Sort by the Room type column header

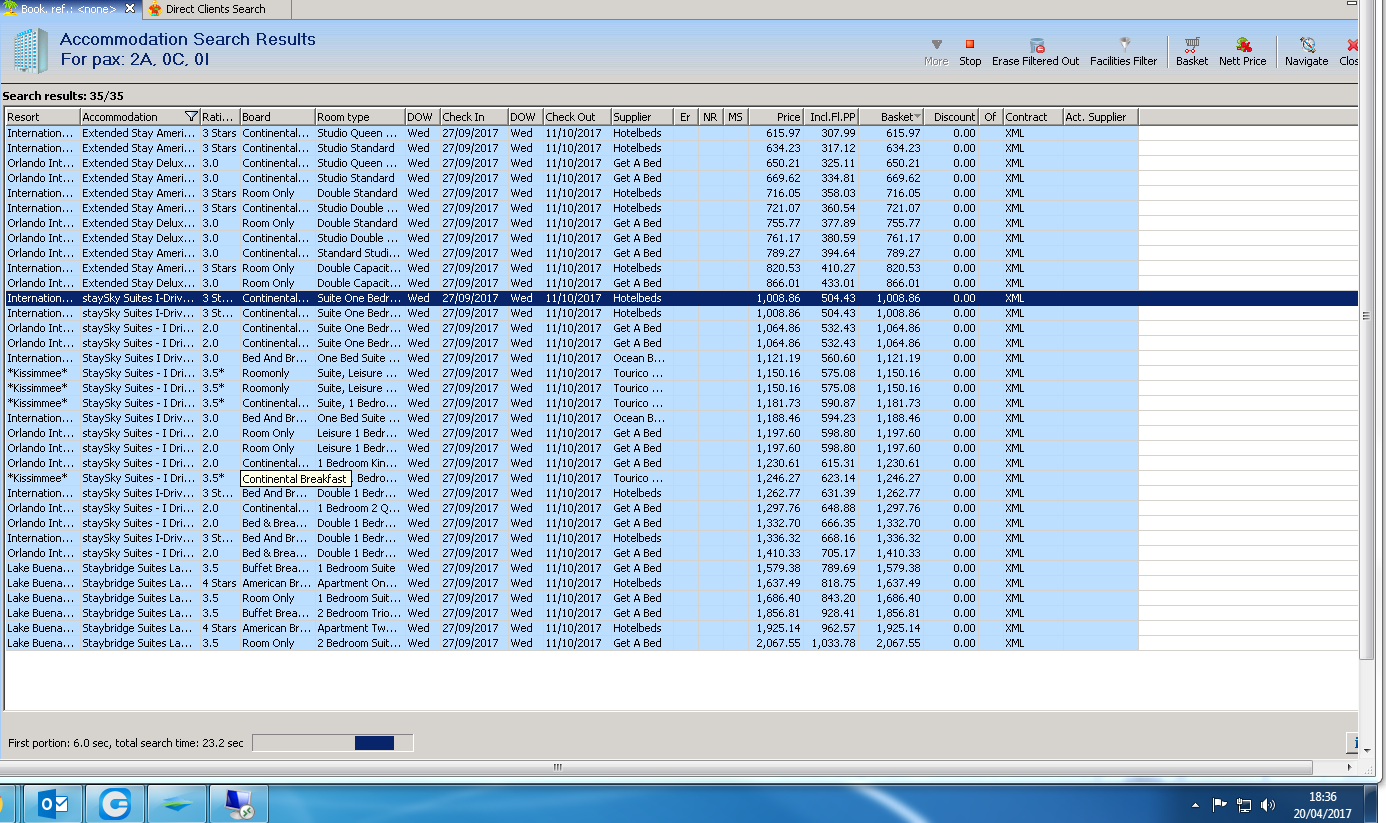pos(360,117)
